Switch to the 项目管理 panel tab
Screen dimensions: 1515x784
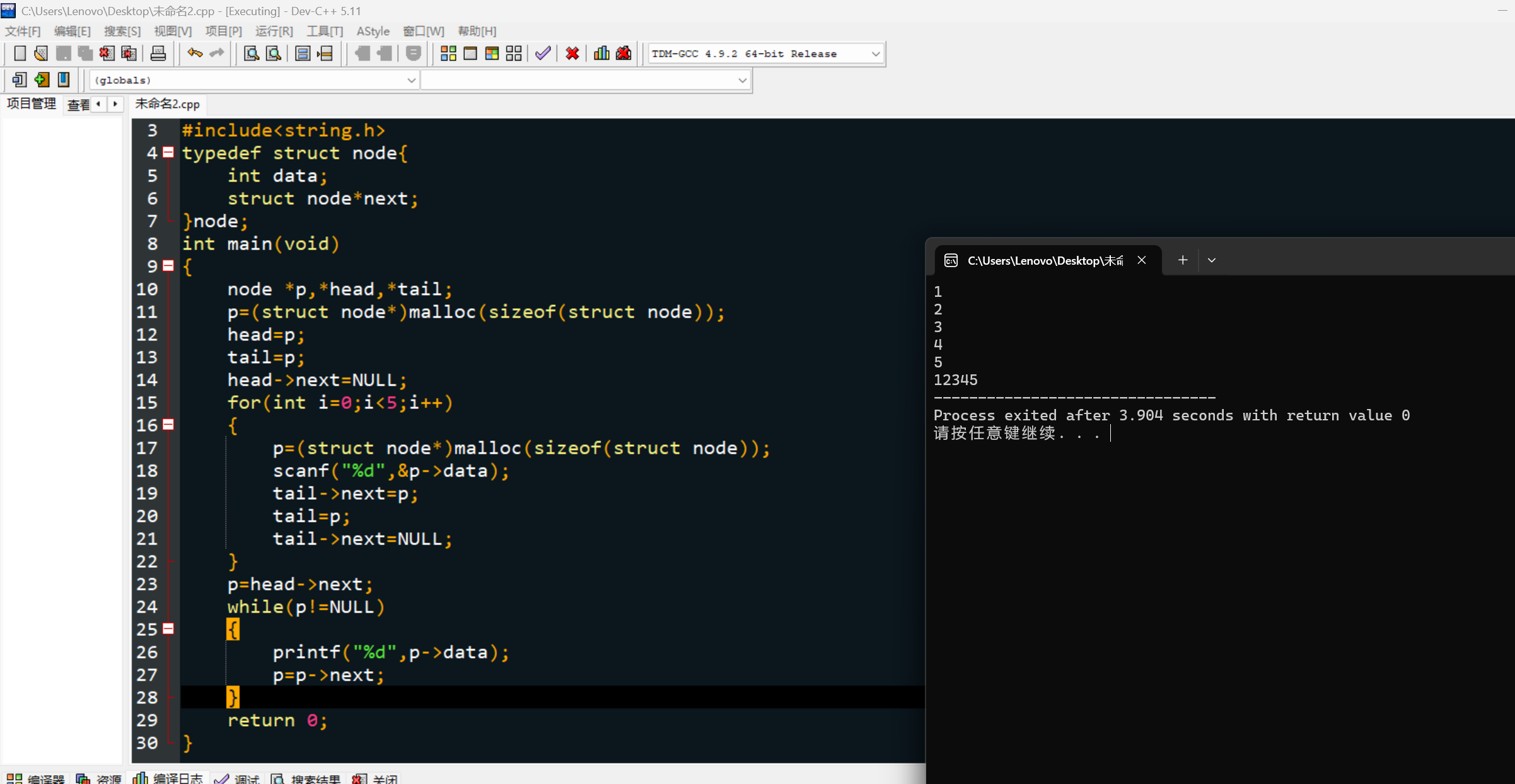click(x=32, y=104)
